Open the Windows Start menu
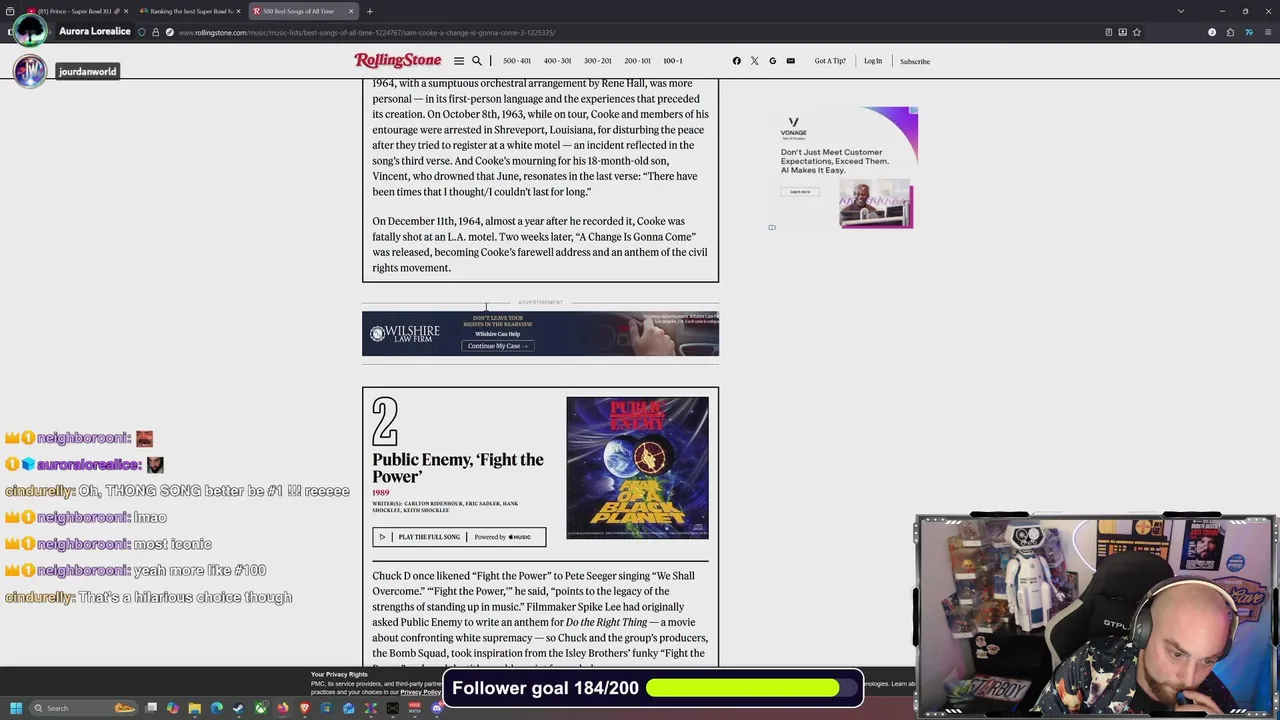 tap(16, 708)
